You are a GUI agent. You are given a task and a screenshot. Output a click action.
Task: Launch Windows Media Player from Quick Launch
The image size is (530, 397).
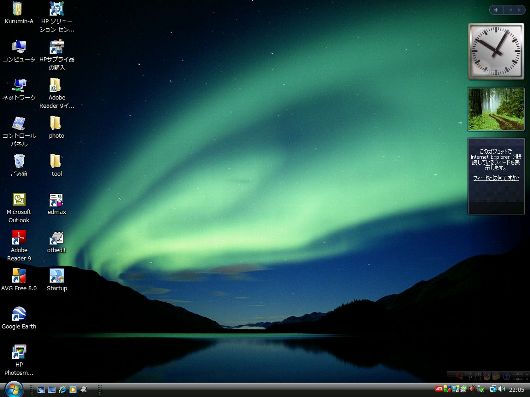pyautogui.click(x=73, y=390)
